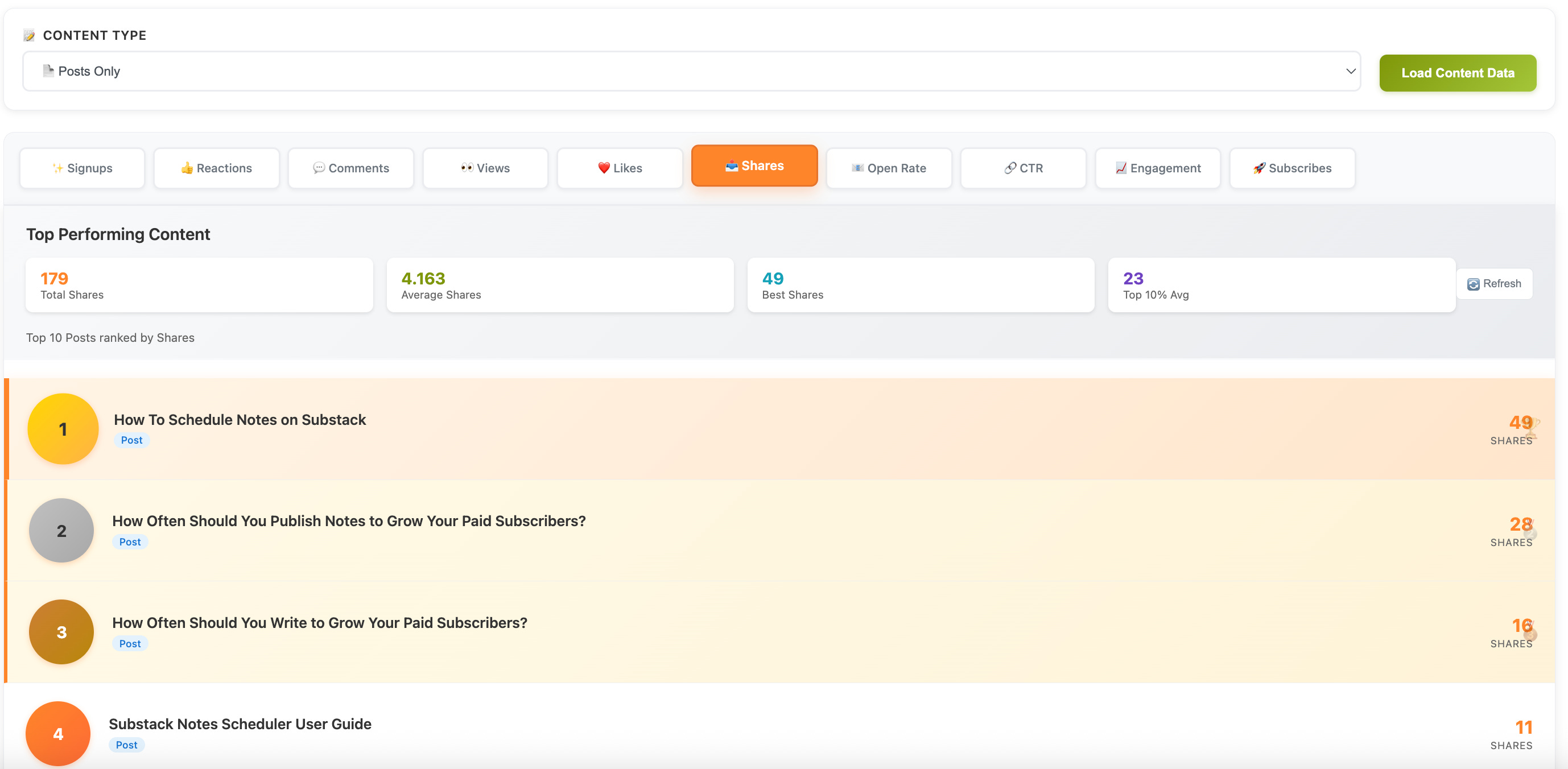Viewport: 1568px width, 769px height.
Task: Click the rocket icon on Subscribes tab
Action: (x=1260, y=168)
